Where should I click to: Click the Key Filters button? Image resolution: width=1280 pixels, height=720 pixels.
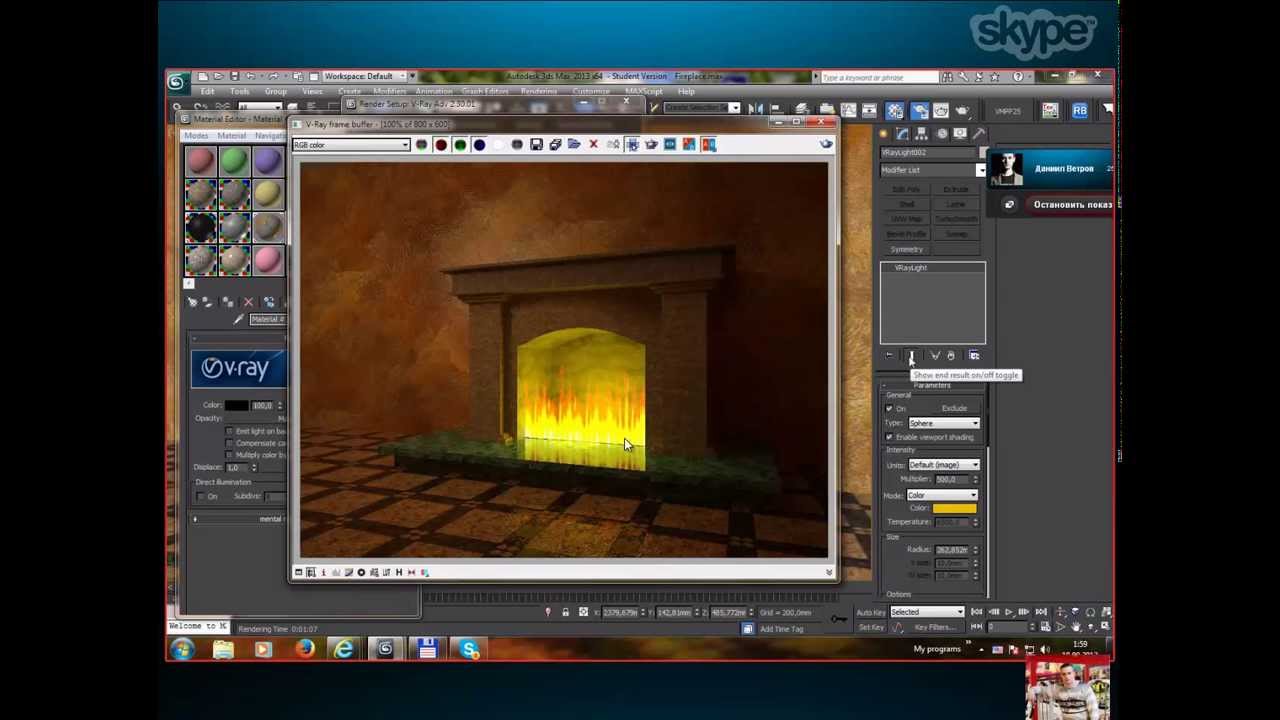[934, 627]
